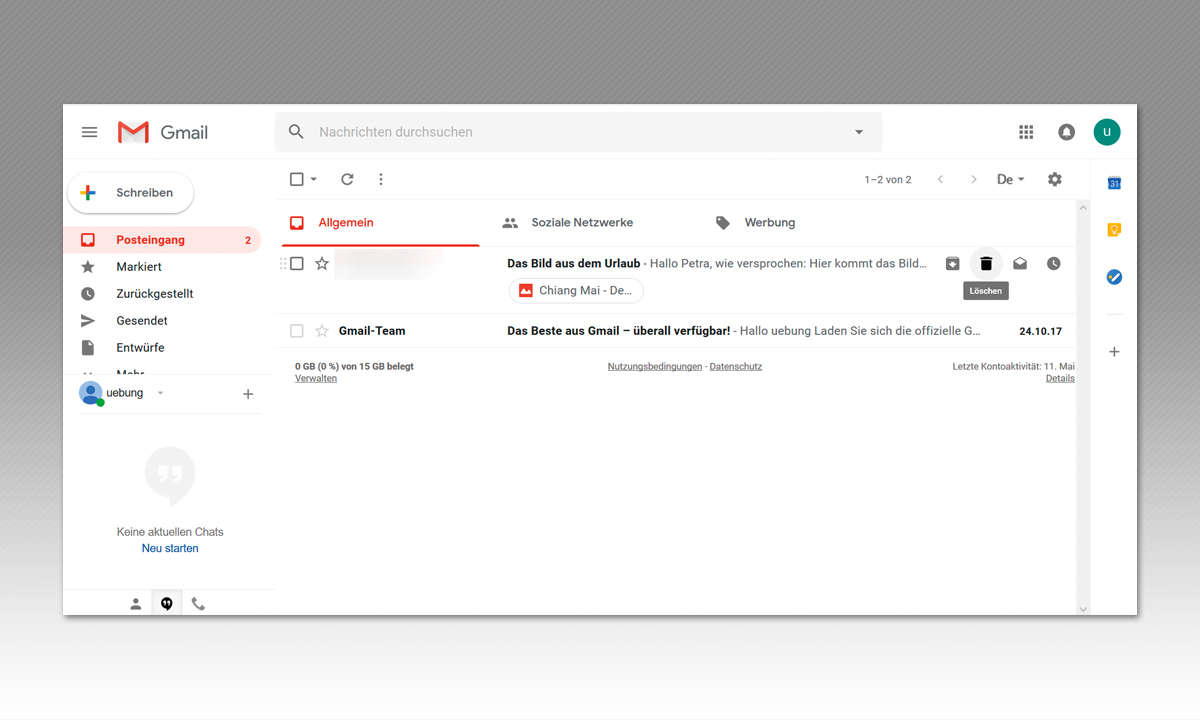
Task: Click the 'Nachrichten durchsuchen' search field
Action: pos(580,132)
